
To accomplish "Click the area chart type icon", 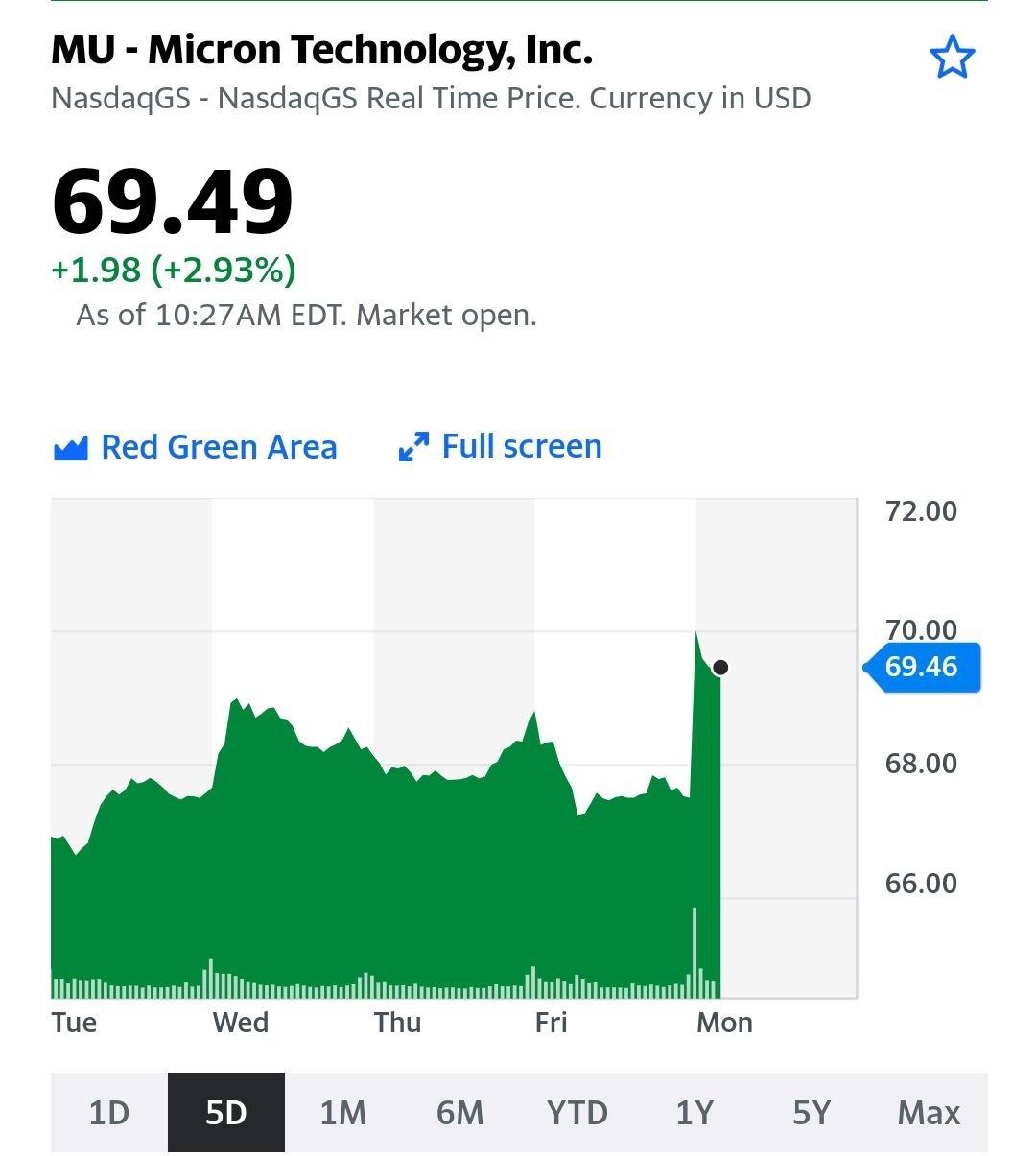I will 71,448.
